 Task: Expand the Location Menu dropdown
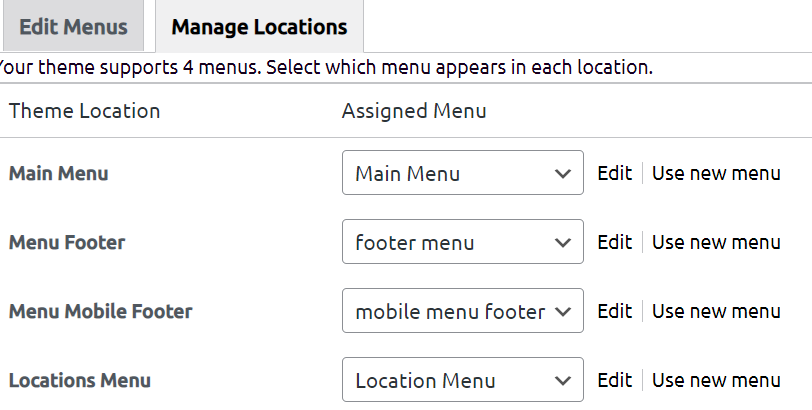(x=462, y=380)
